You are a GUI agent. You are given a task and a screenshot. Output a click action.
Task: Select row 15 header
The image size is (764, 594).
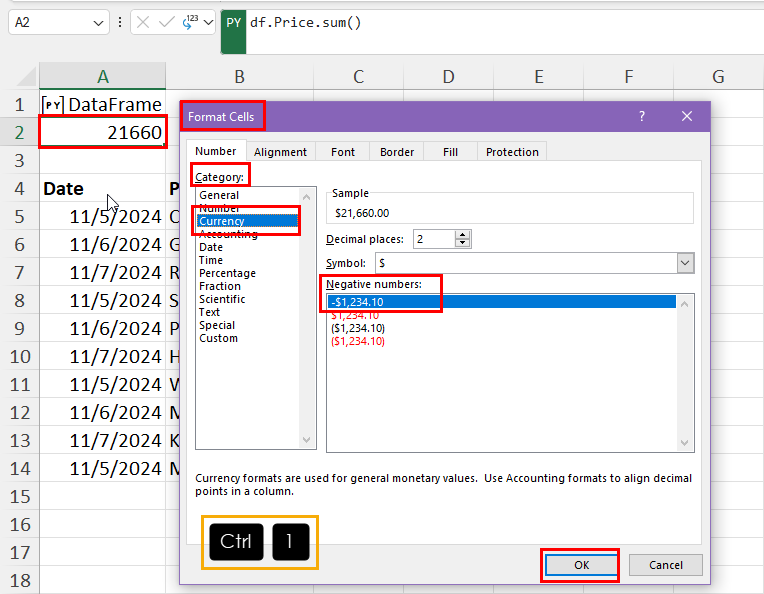pyautogui.click(x=19, y=496)
